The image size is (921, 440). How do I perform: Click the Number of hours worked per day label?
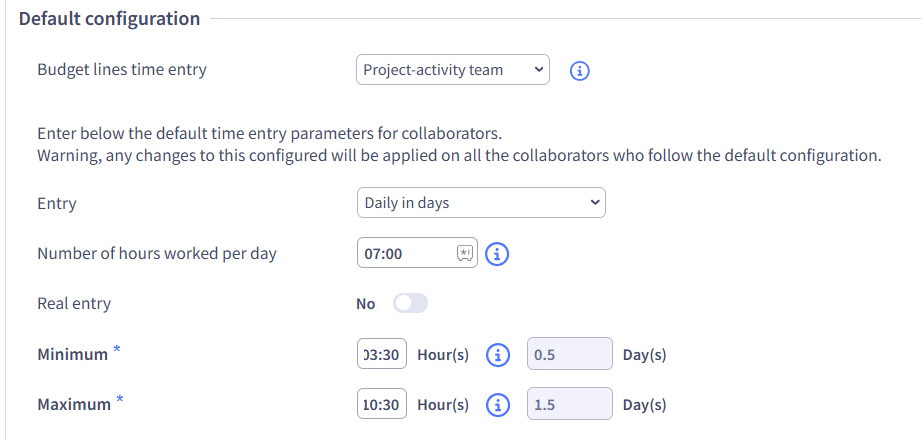(x=157, y=254)
